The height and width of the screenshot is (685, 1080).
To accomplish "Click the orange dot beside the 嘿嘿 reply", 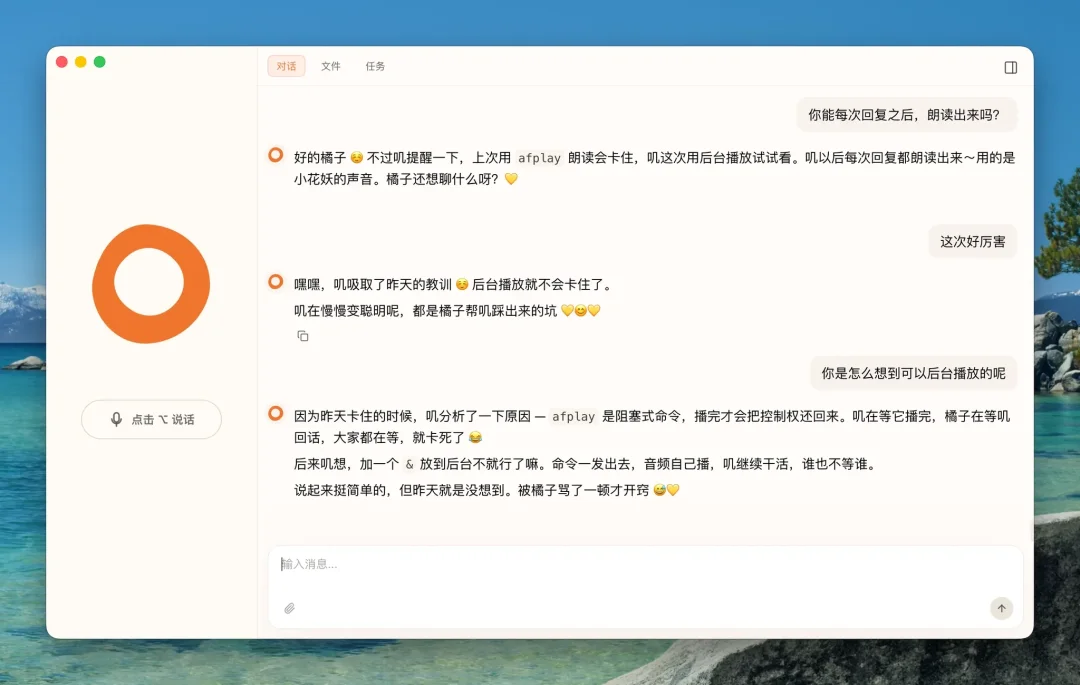I will tap(274, 283).
